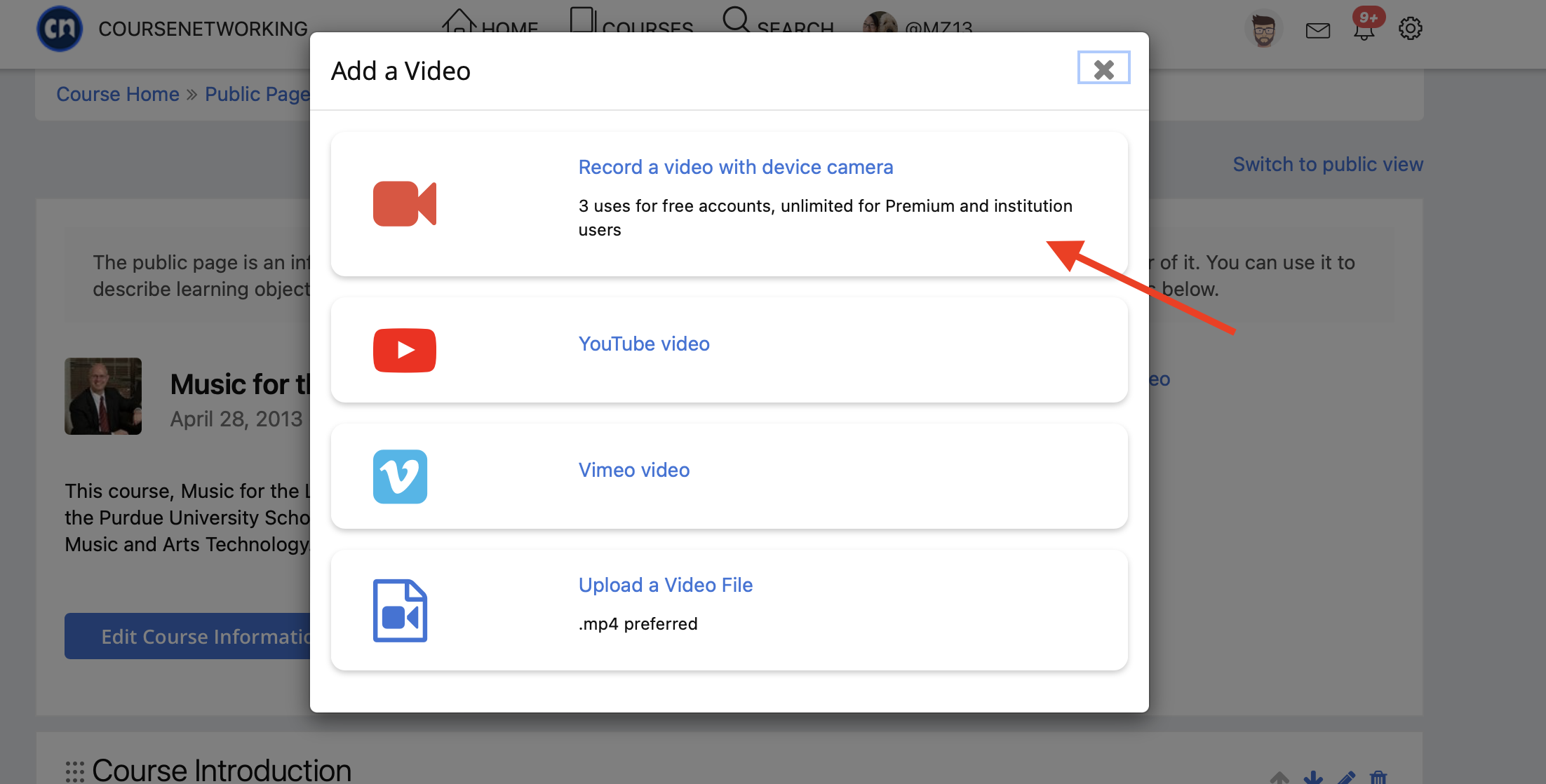Select Upload a Video File
1546x784 pixels.
coord(666,585)
